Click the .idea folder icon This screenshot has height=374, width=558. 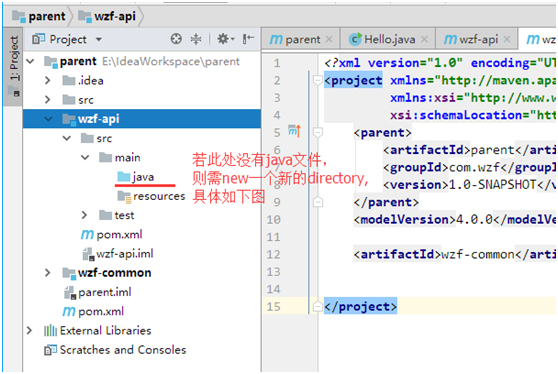coord(69,80)
